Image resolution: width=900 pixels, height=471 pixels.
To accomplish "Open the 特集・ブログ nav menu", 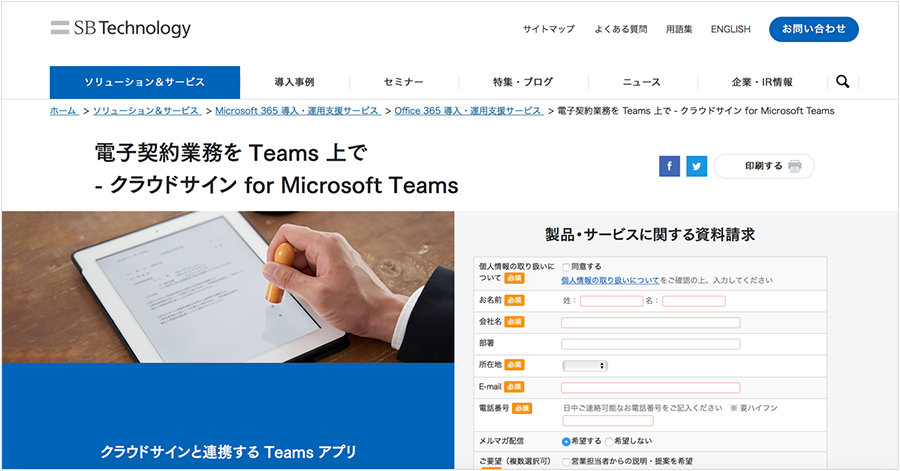I will (x=523, y=82).
